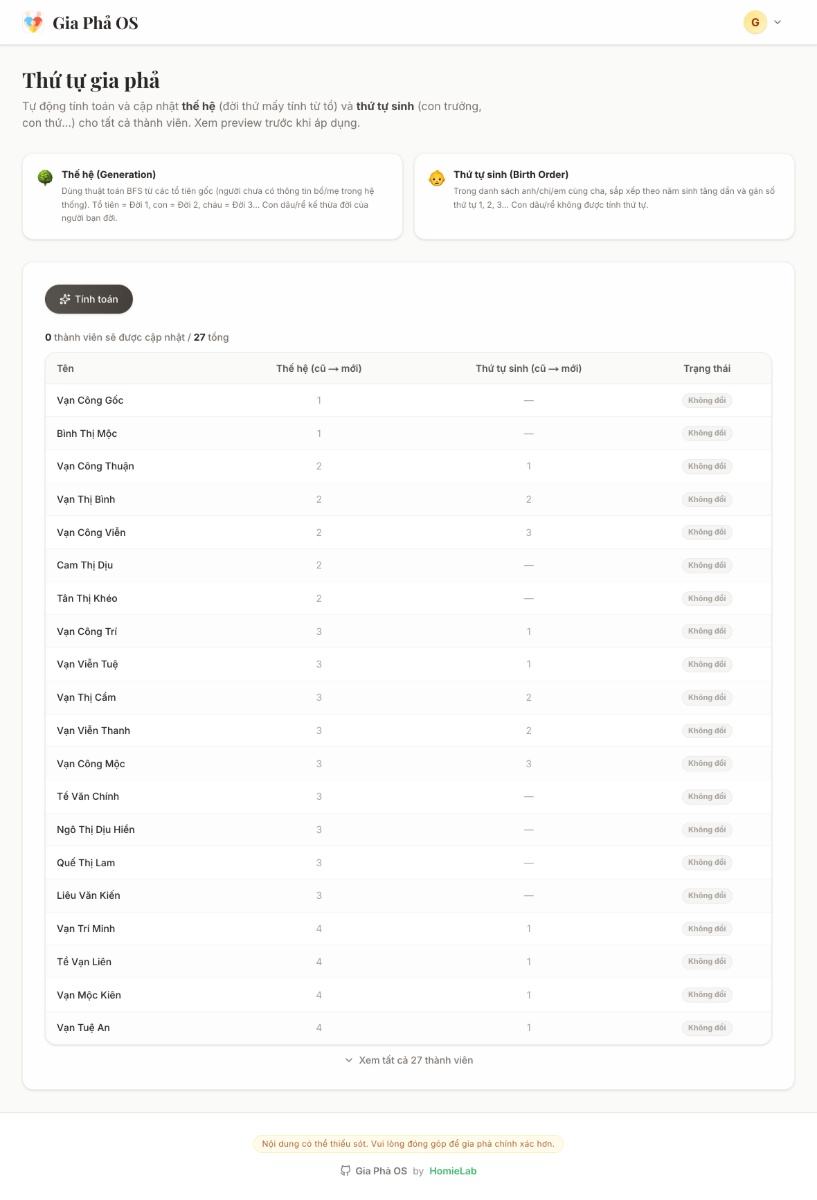Click the Gia Phả OS heart logo icon
Screen dimensions: 817x1200
coord(33,22)
